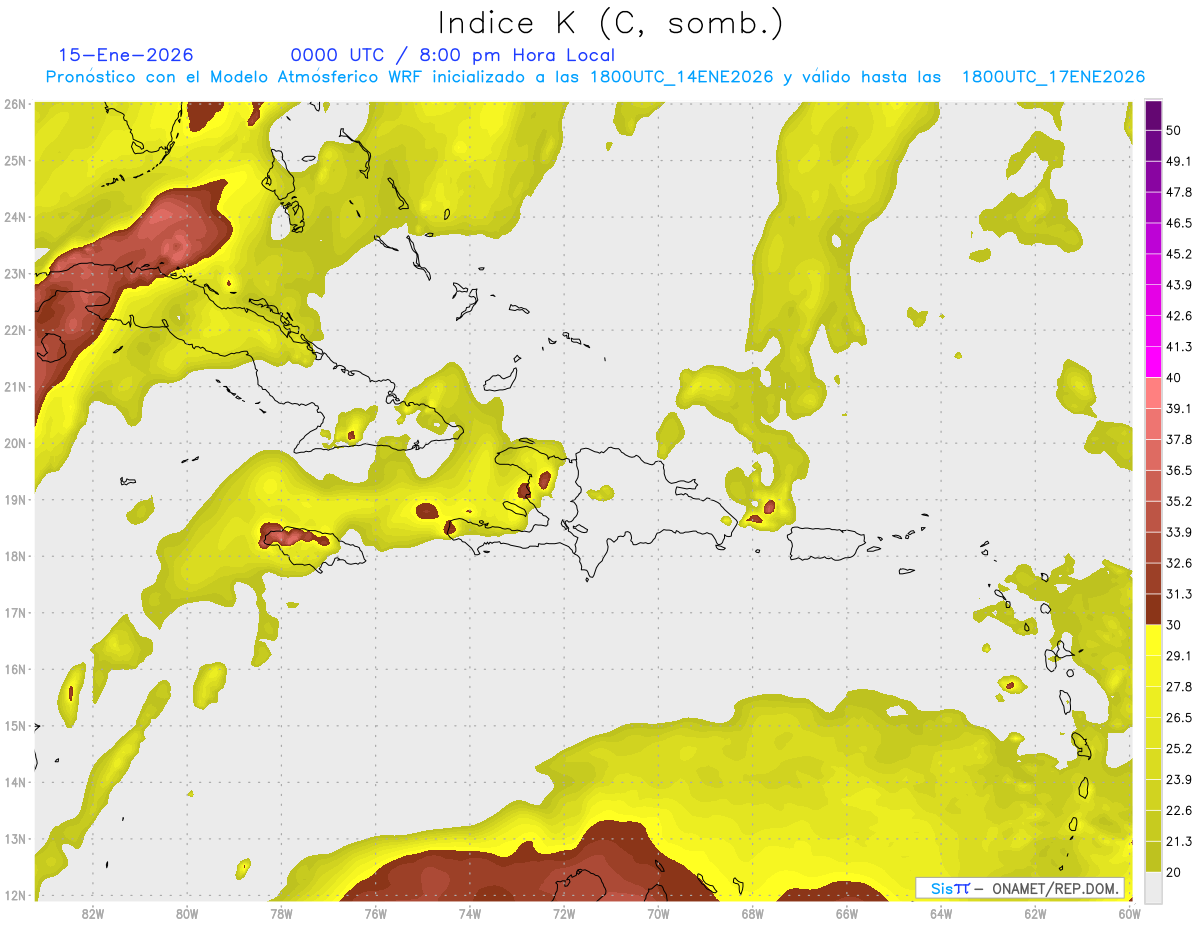Click the 17N latitude label
1200x927 pixels.
tap(14, 612)
